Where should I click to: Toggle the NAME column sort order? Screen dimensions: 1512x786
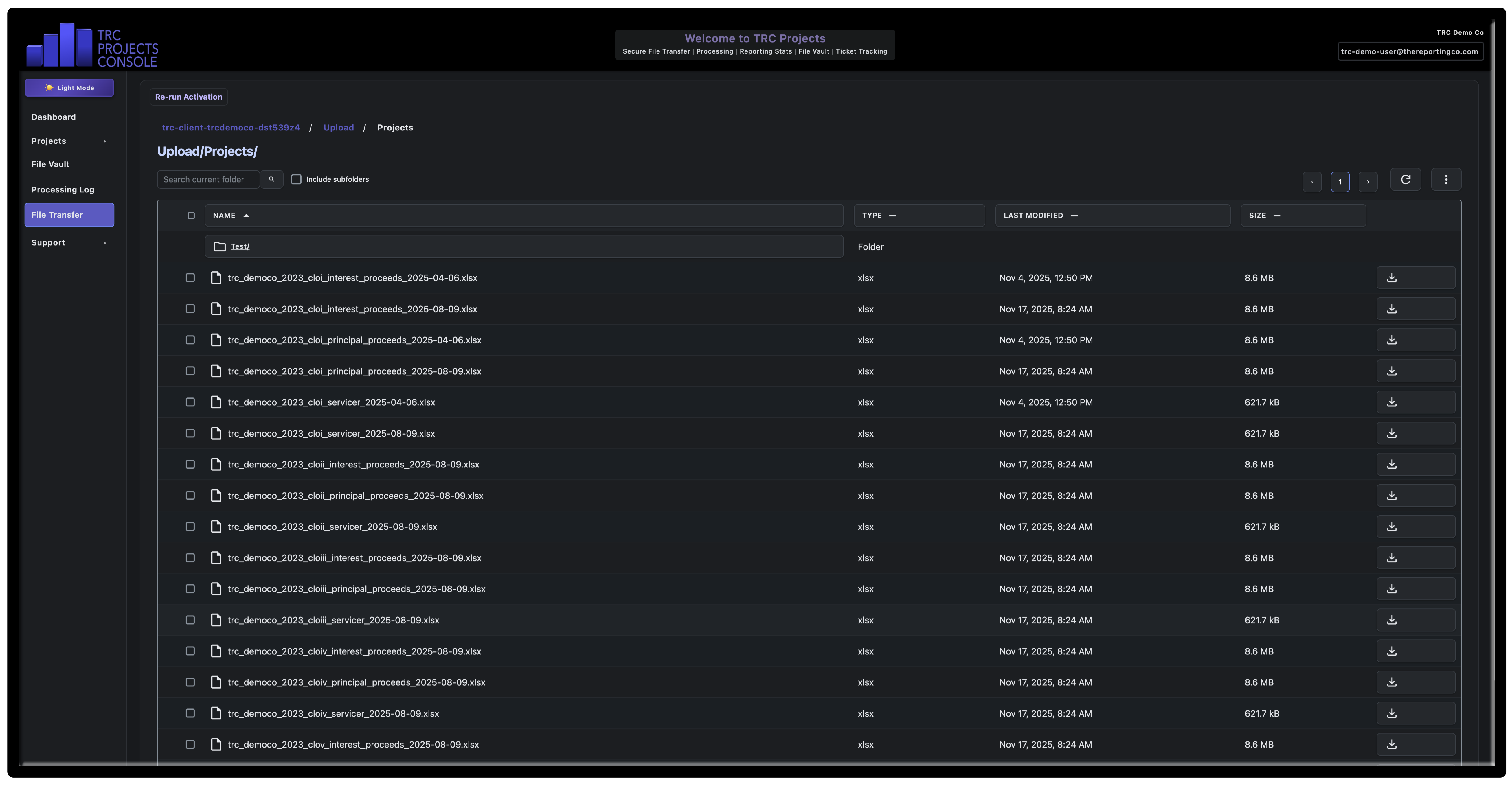click(x=230, y=215)
